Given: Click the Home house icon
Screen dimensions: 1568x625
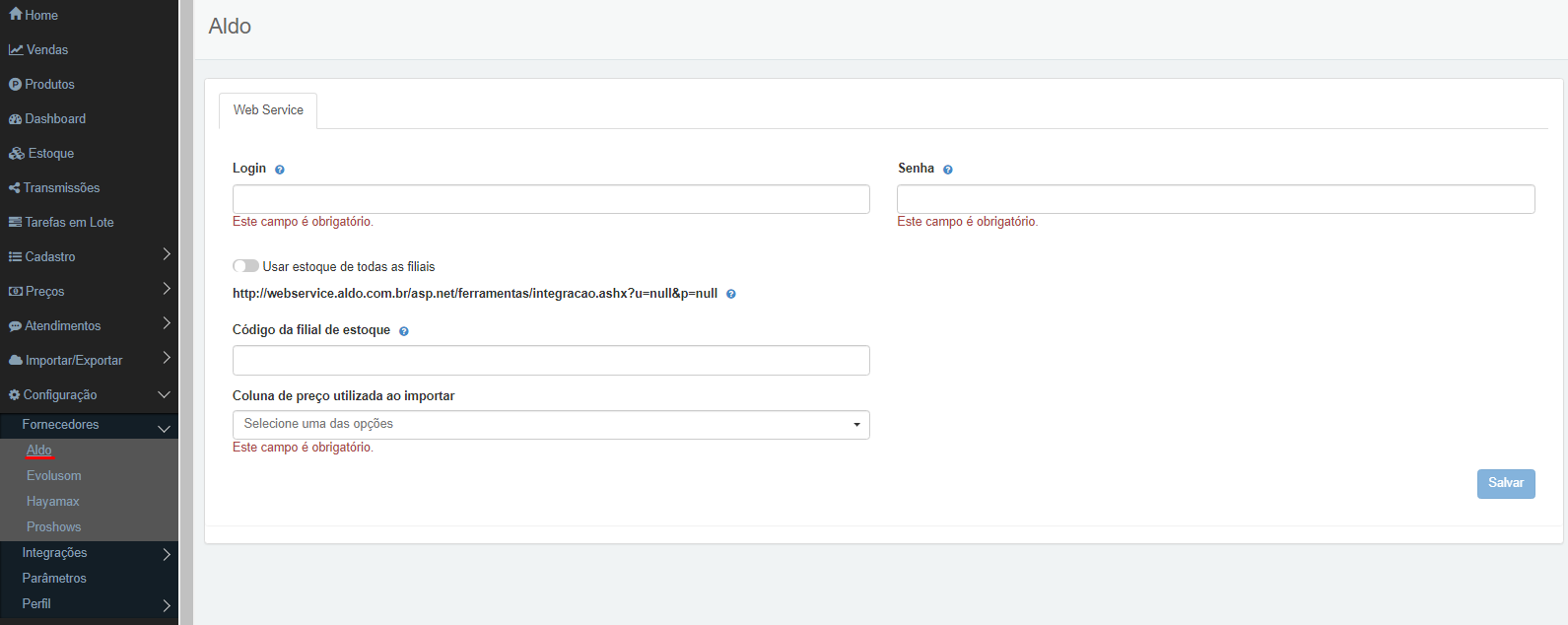Looking at the screenshot, I should click(15, 15).
